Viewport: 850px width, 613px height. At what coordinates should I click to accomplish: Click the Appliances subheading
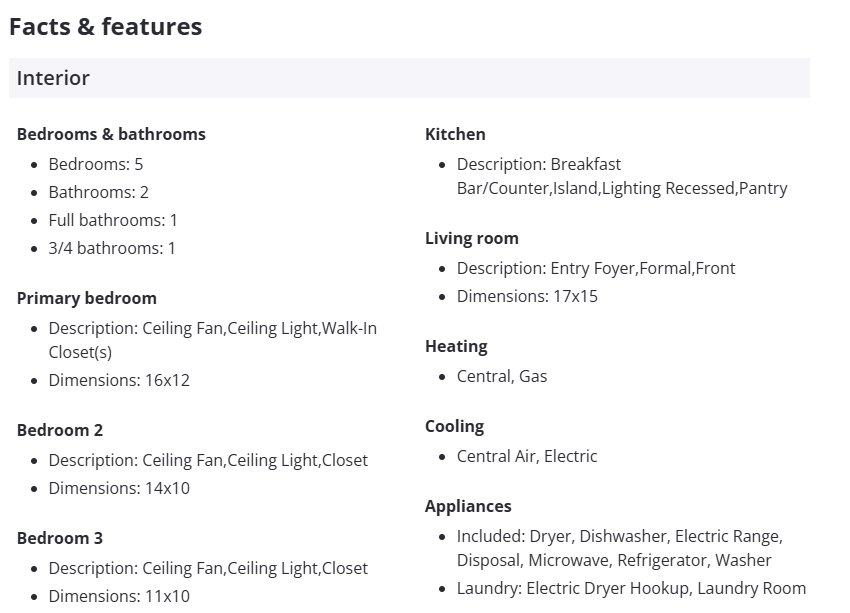tap(468, 506)
